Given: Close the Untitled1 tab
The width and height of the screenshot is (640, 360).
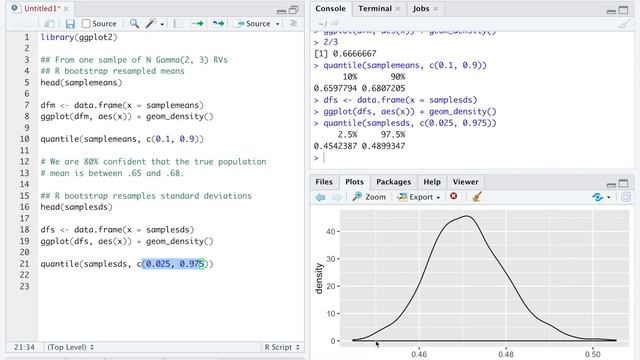Looking at the screenshot, I should 66,9.
